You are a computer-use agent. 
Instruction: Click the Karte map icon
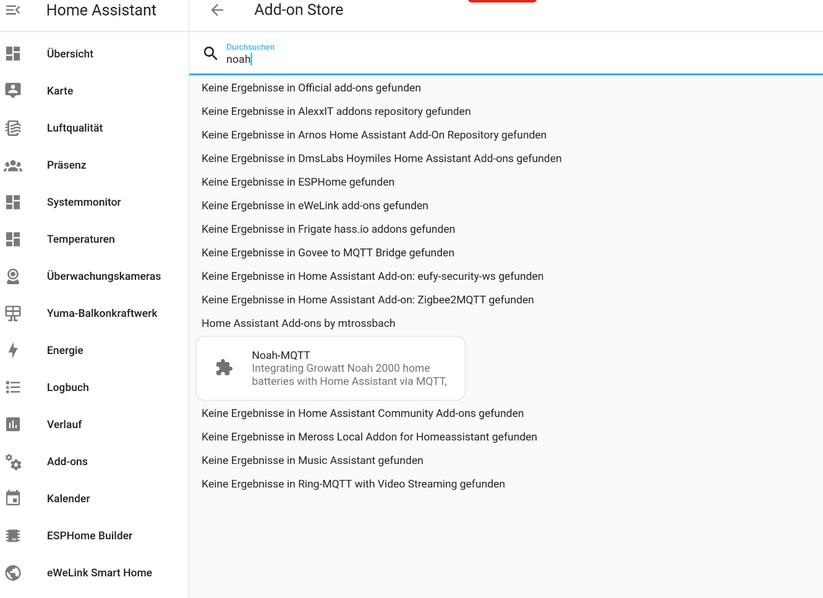pyautogui.click(x=13, y=91)
